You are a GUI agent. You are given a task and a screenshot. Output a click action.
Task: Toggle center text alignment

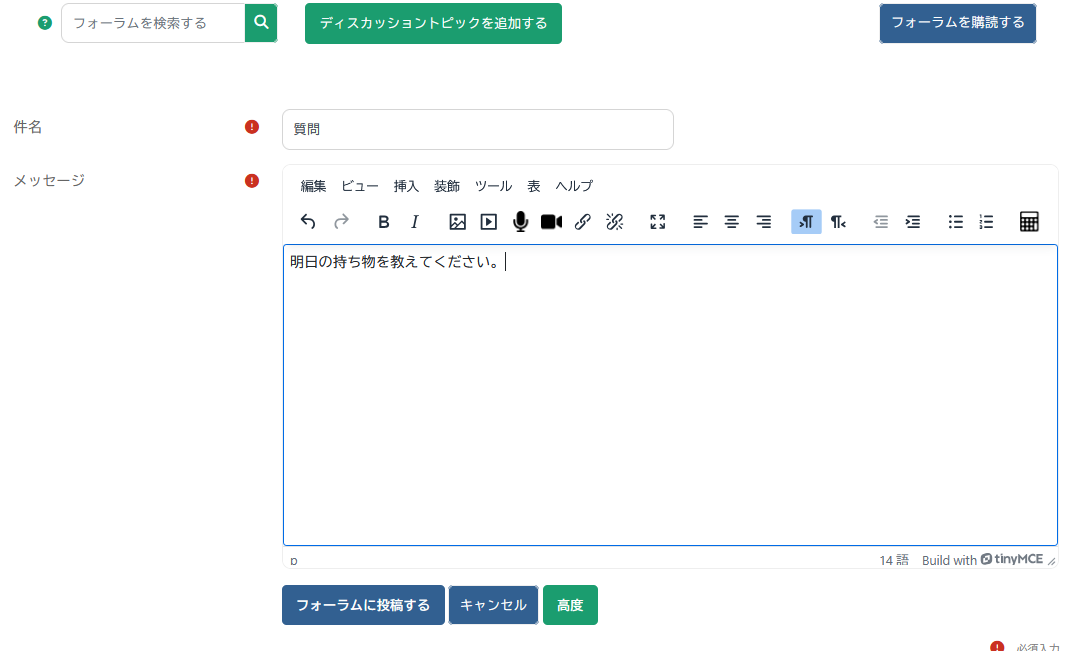pos(731,221)
